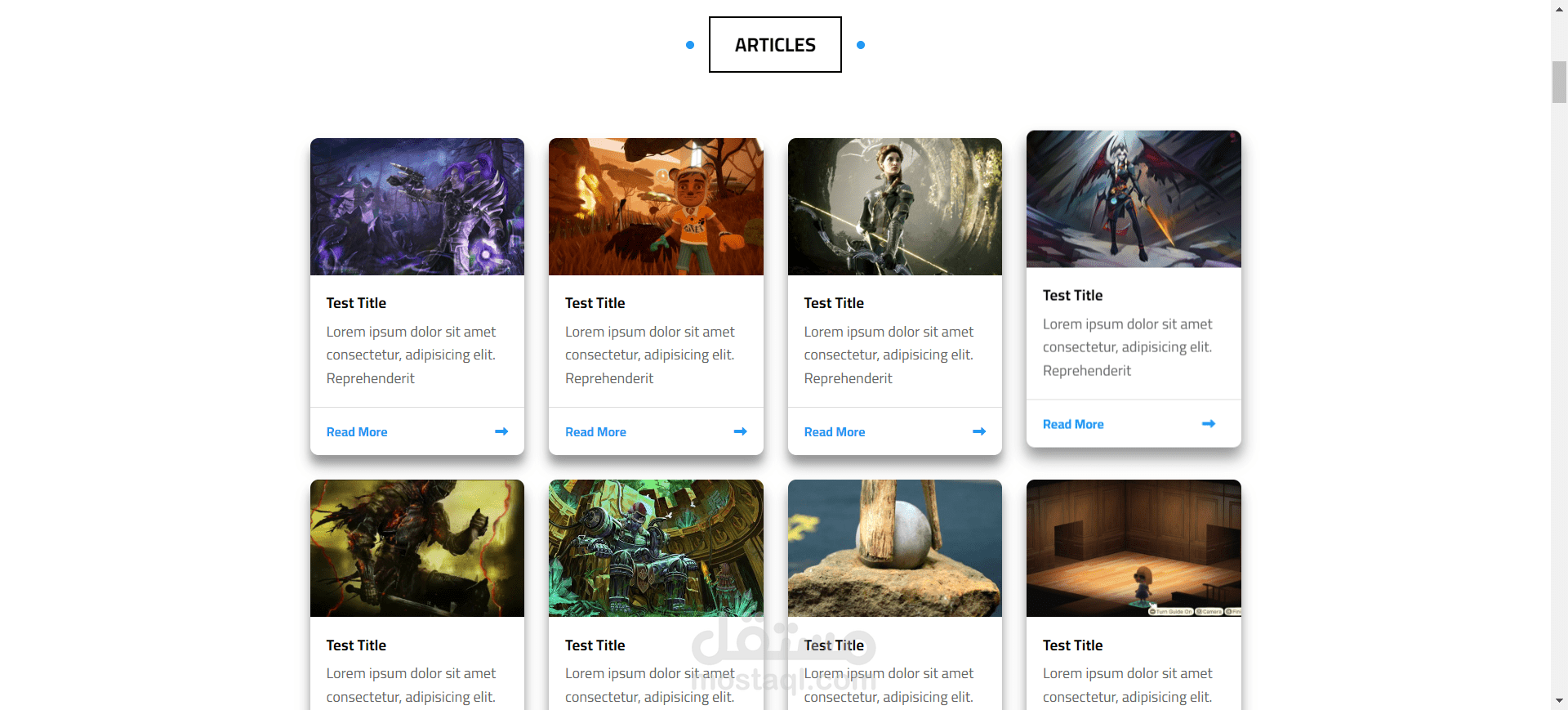Viewport: 1568px width, 710px height.
Task: Click the arrow icon on the forest archer card
Action: [979, 431]
